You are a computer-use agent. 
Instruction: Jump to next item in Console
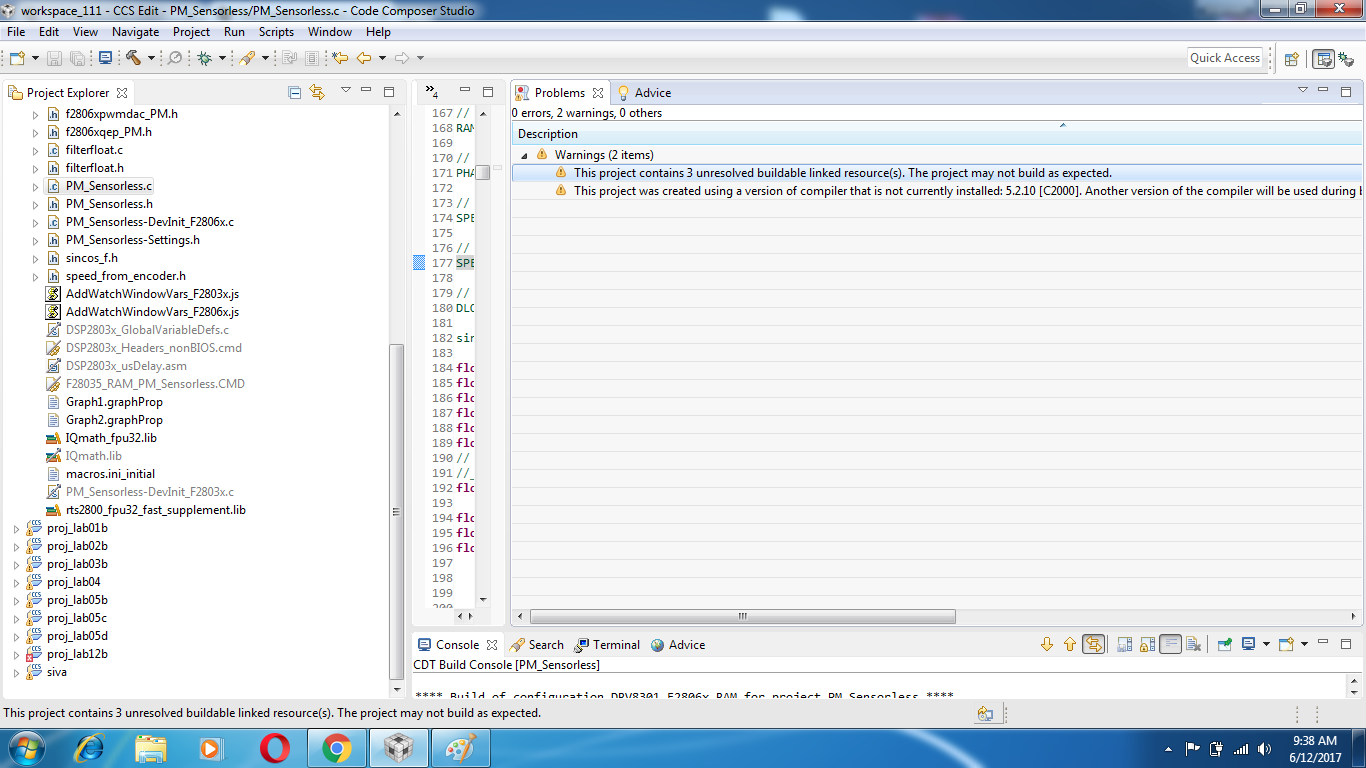(1047, 645)
